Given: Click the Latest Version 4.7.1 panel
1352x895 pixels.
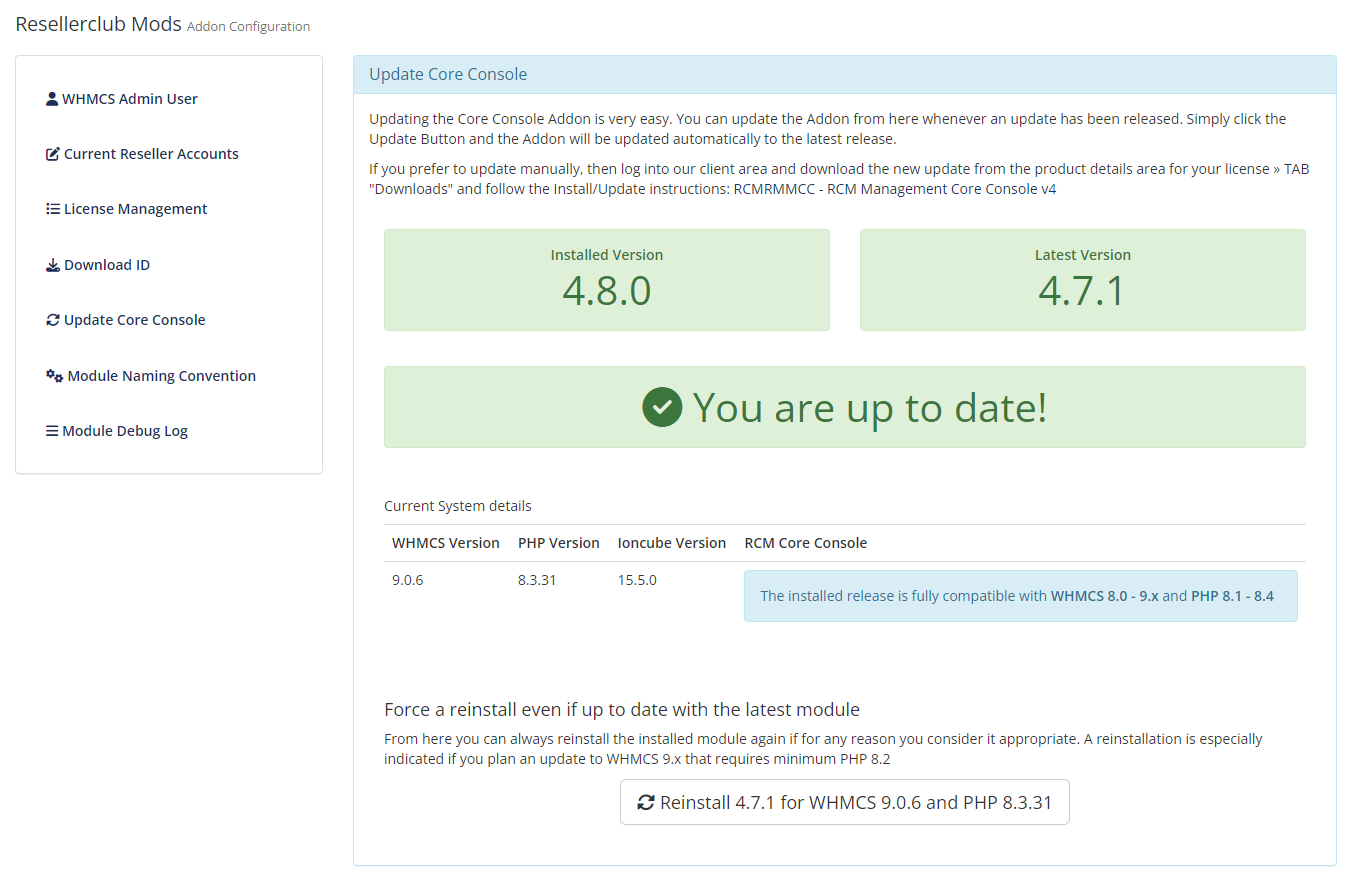Looking at the screenshot, I should [x=1083, y=280].
